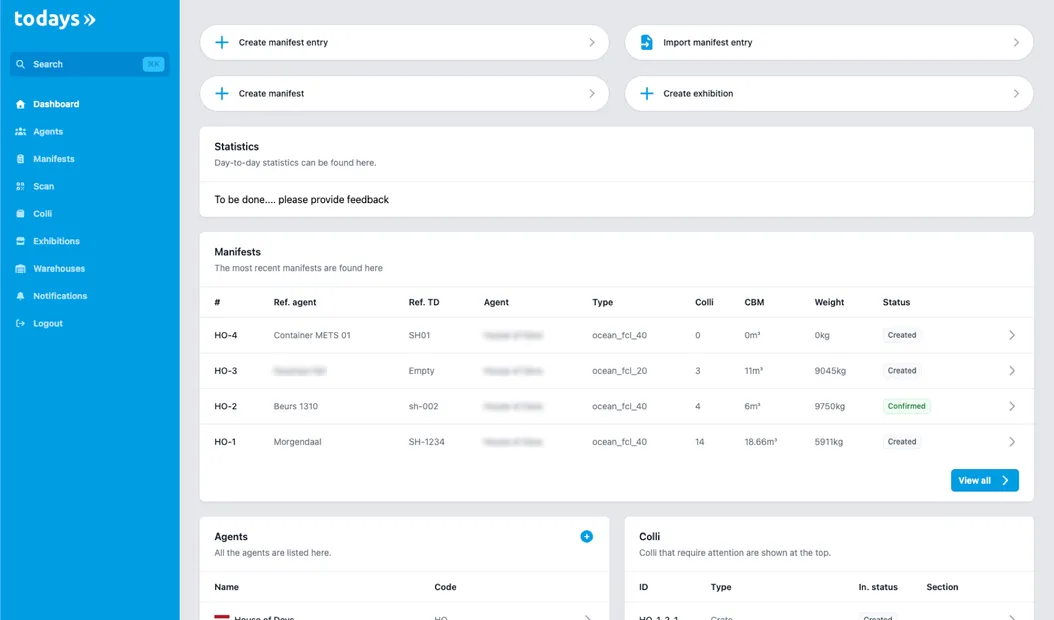Screen dimensions: 1054x620
Task: Click Created status badge in HO-3 row
Action: 901,371
